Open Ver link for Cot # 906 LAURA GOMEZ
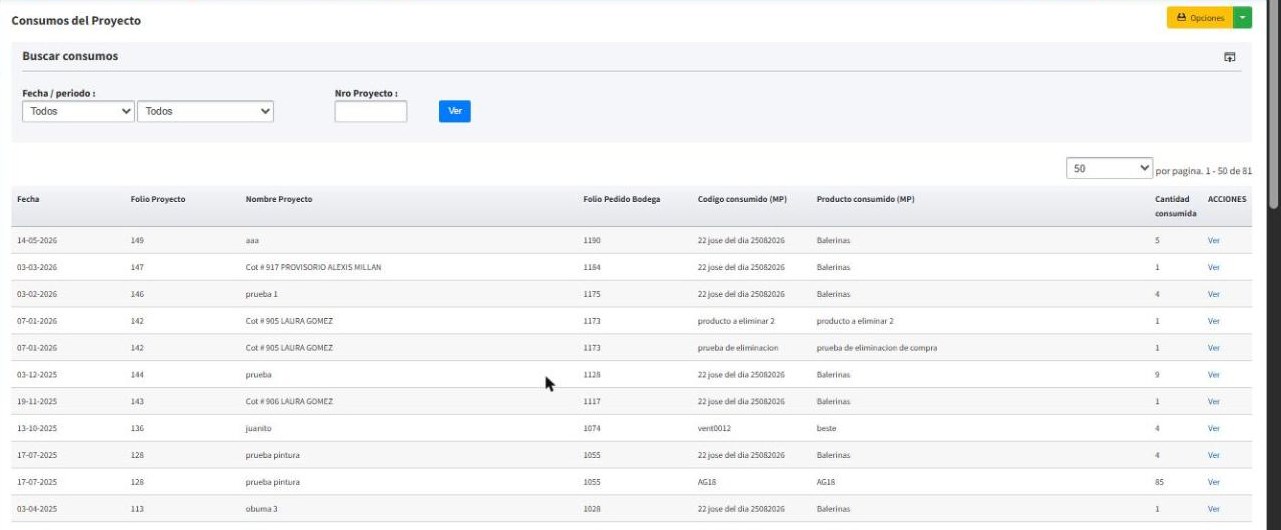 [x=1214, y=401]
